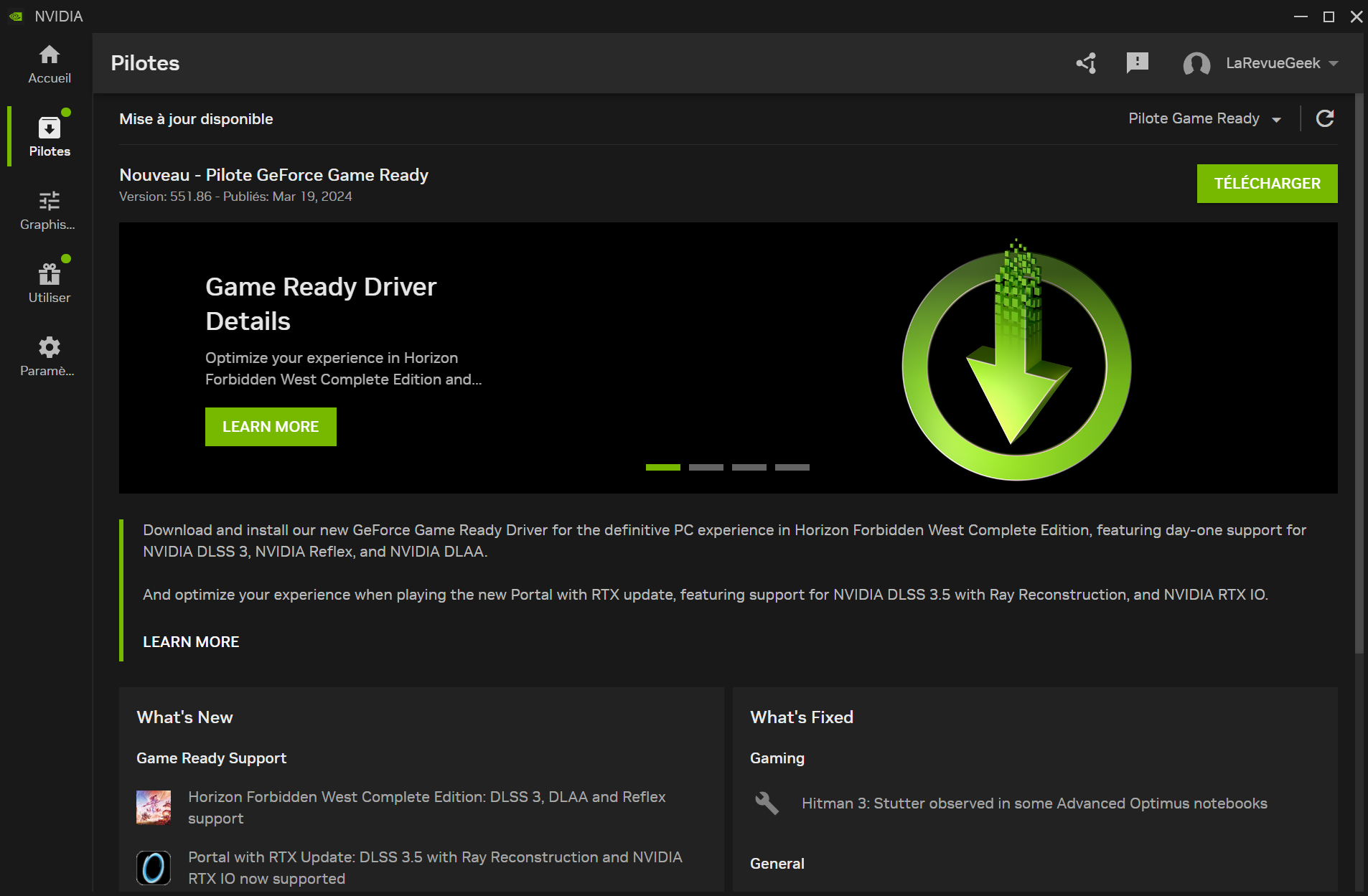The height and width of the screenshot is (896, 1368).
Task: Follow the LEARN MORE text link
Action: (191, 642)
